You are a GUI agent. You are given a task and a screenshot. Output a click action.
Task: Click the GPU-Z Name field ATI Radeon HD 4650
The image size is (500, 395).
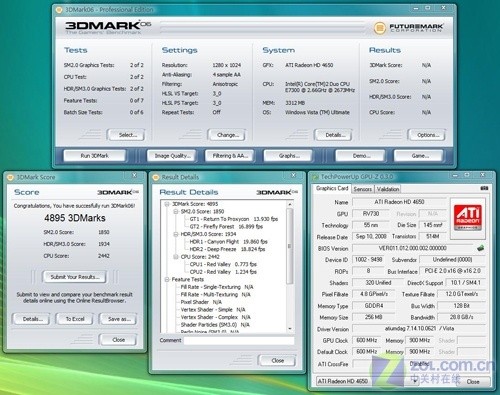tap(399, 202)
